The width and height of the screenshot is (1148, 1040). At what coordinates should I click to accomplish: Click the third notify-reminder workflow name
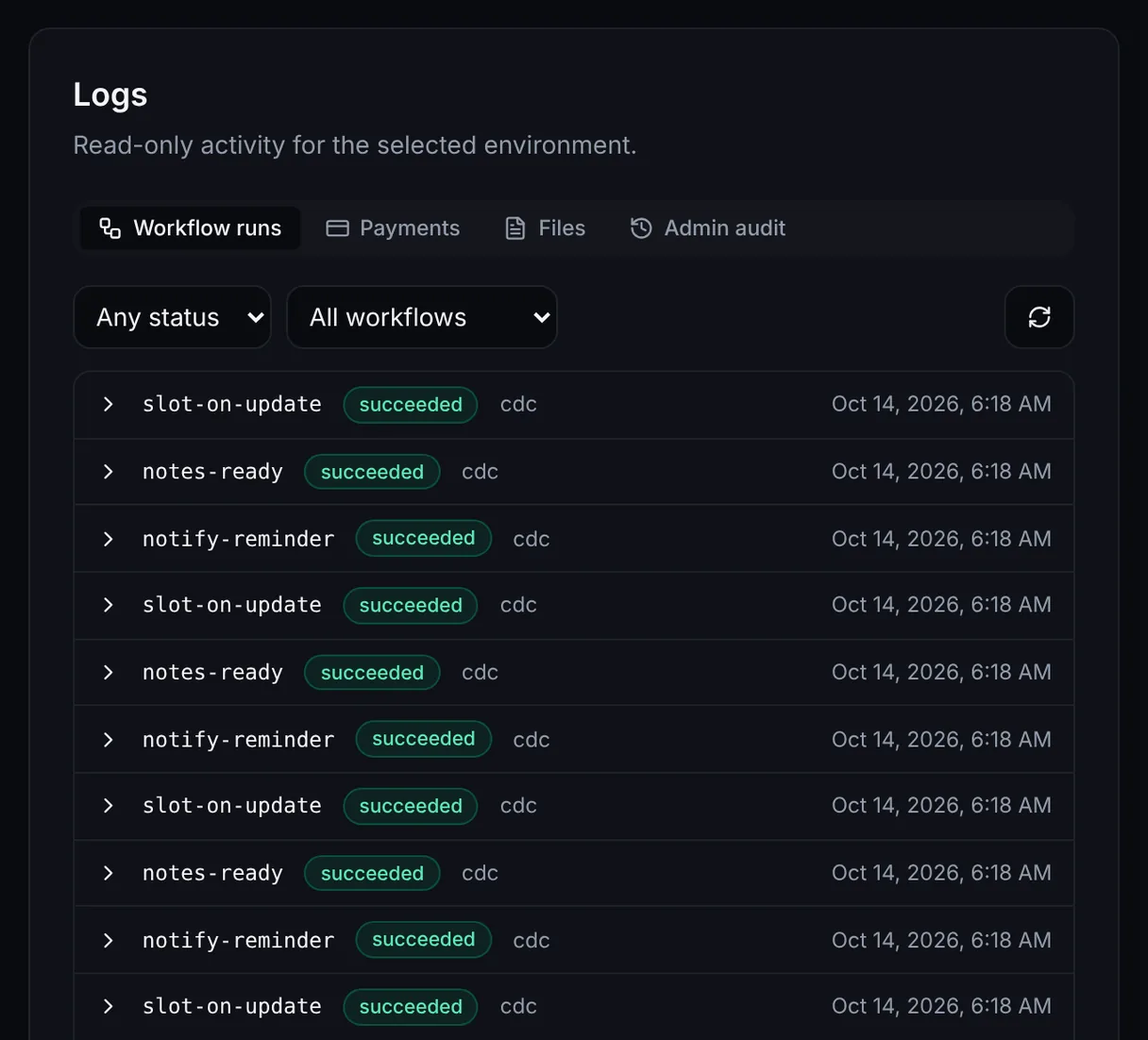click(238, 941)
